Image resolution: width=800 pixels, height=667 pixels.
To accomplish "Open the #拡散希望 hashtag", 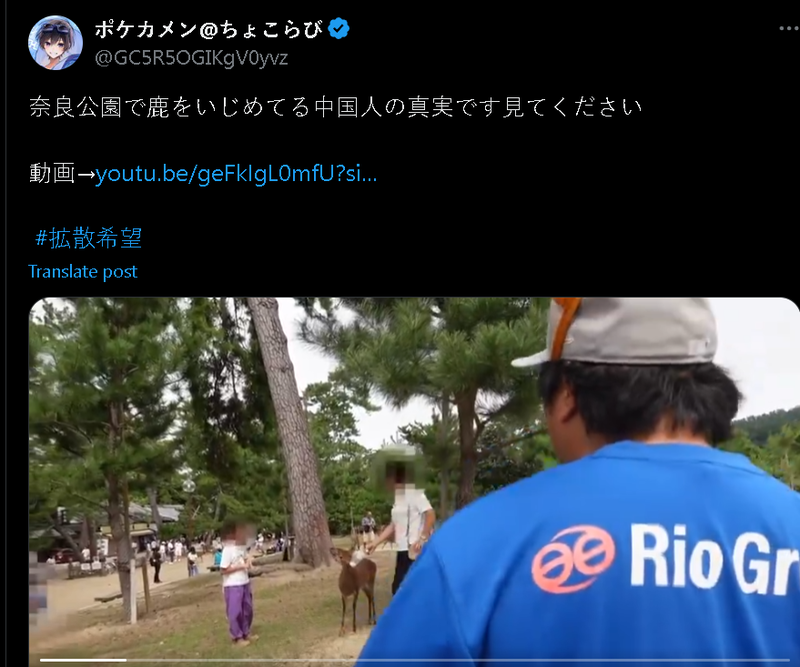I will coord(88,238).
